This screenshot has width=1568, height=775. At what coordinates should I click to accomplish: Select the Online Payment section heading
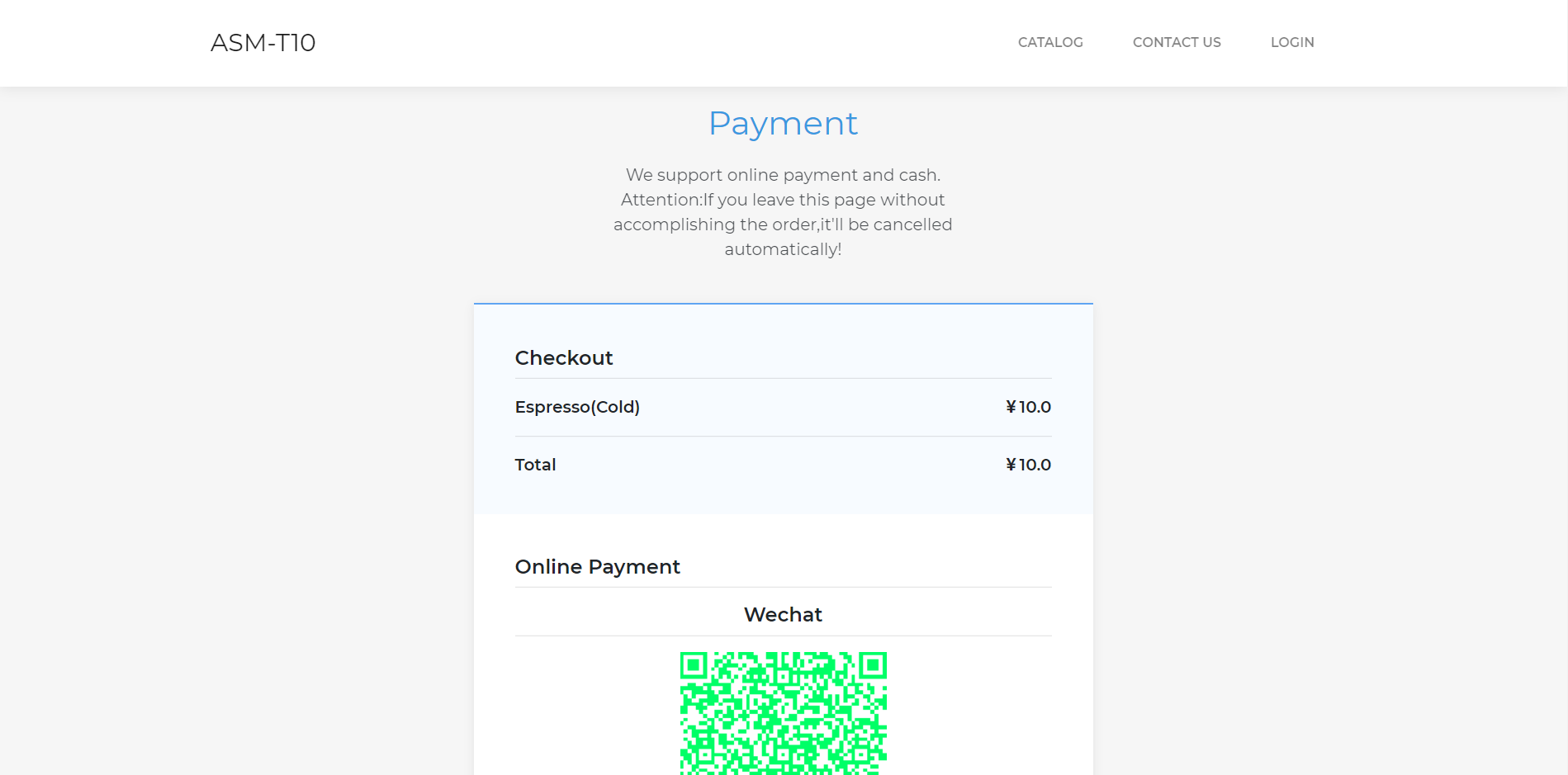[x=597, y=567]
